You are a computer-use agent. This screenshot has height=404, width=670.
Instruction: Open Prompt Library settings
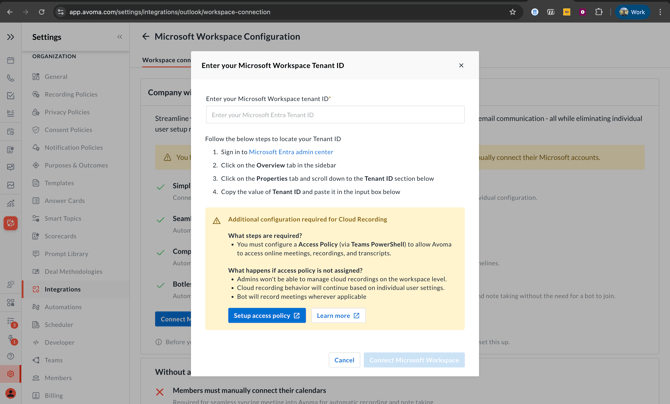(66, 254)
